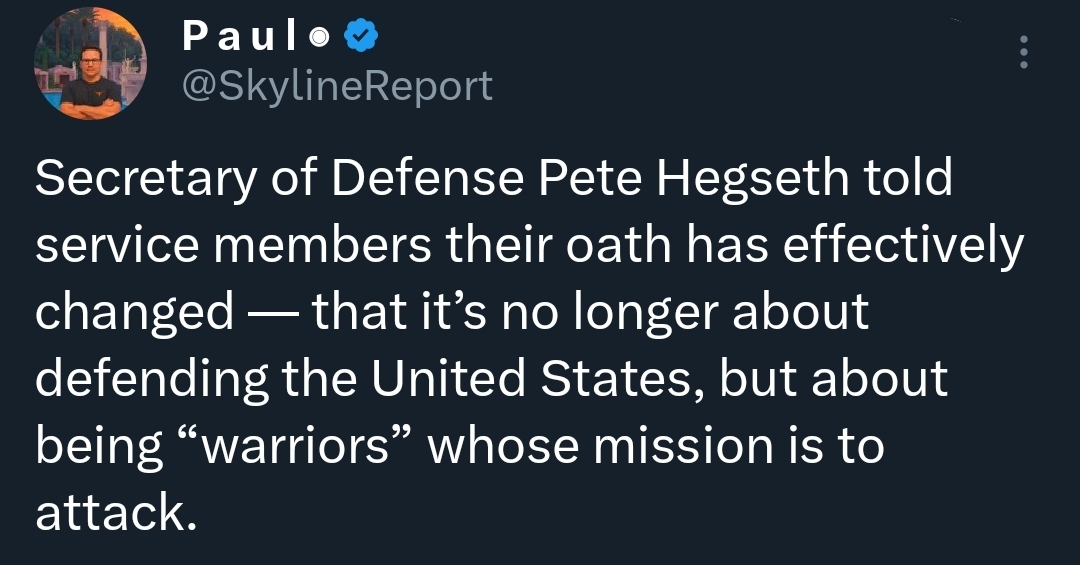Visit the @SkylineReport handle

click(x=337, y=87)
